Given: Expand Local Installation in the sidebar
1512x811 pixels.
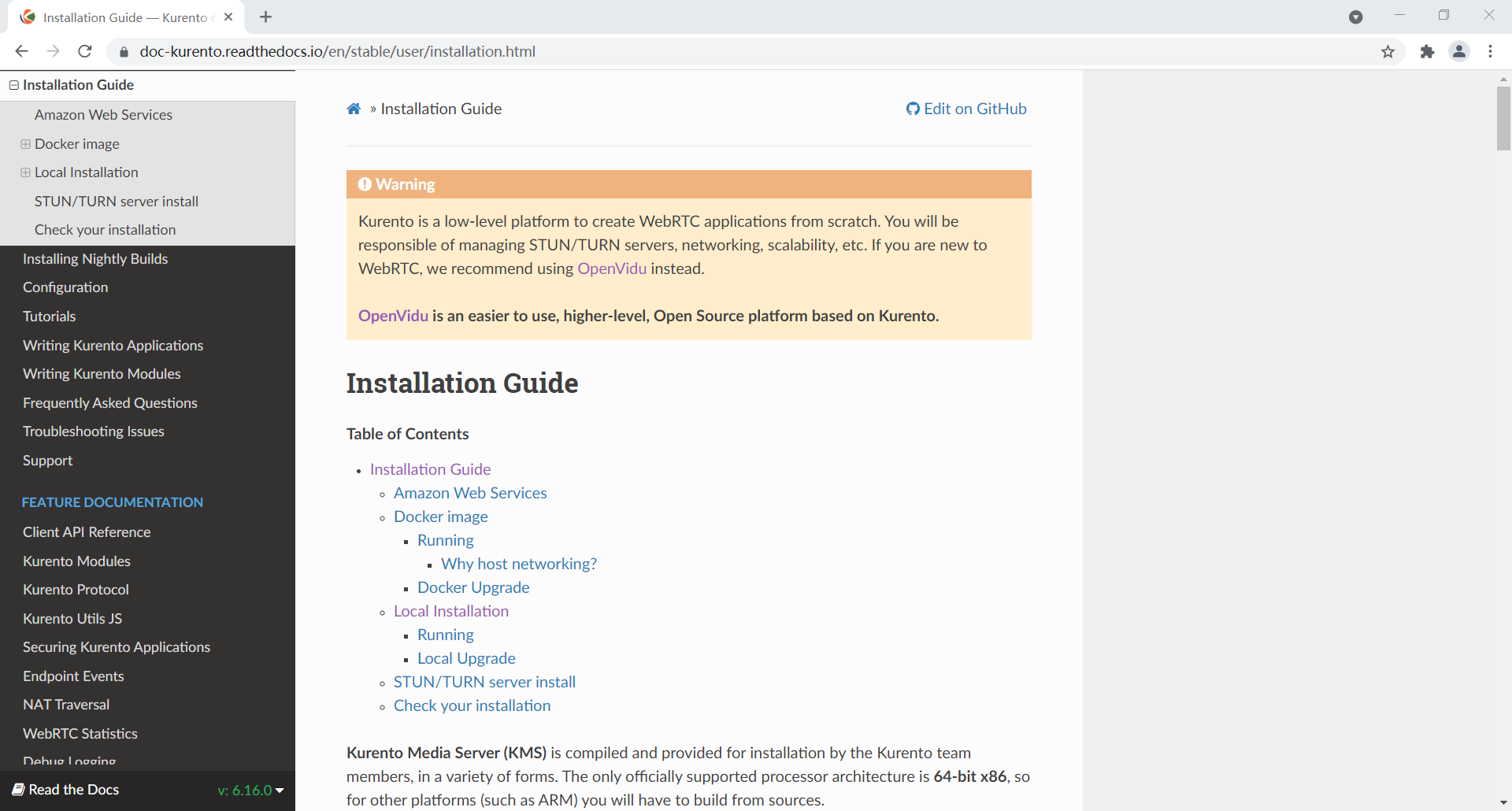Looking at the screenshot, I should (25, 172).
